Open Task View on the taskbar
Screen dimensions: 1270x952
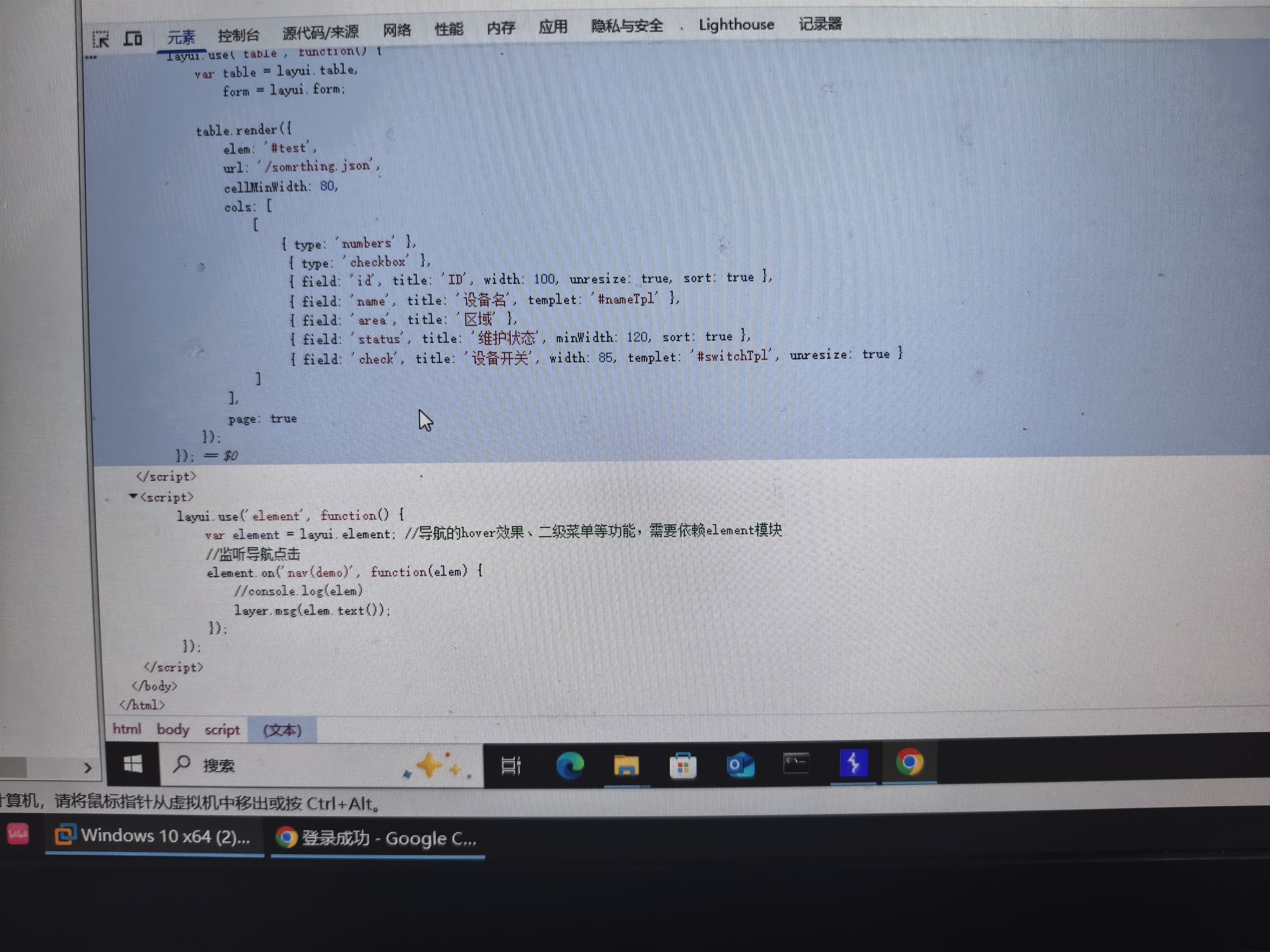click(510, 765)
